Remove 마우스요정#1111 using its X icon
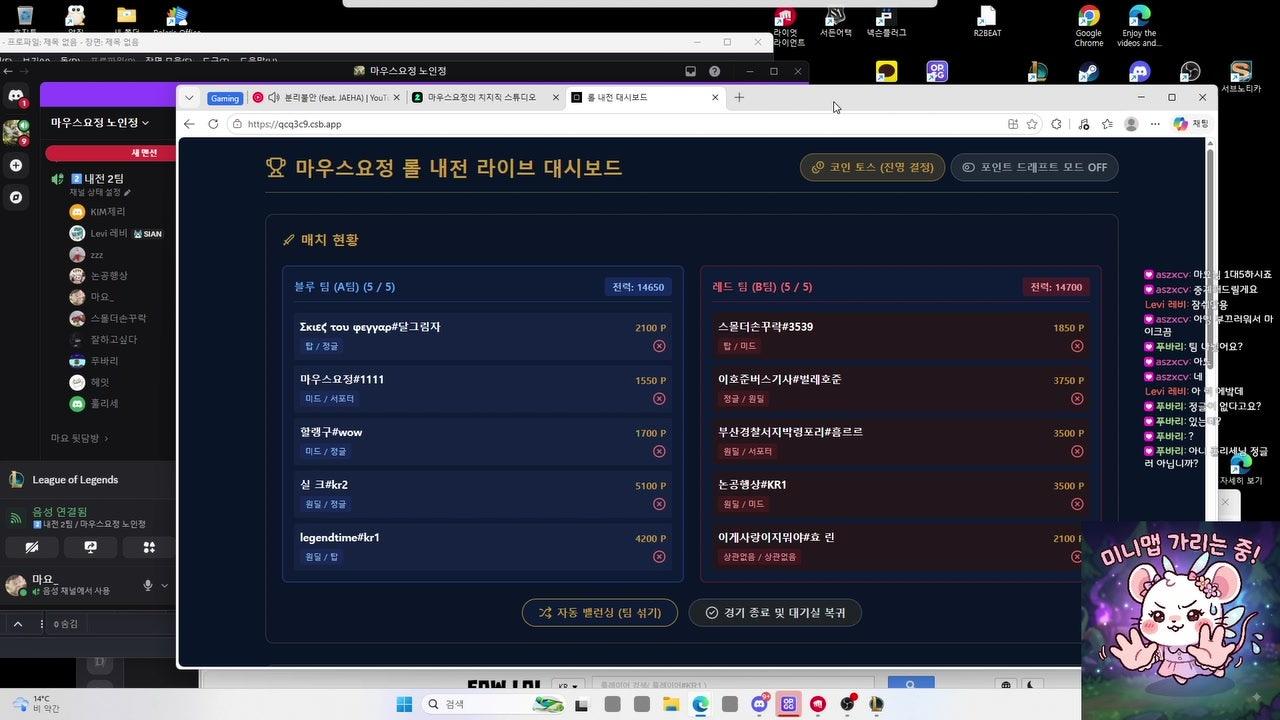Viewport: 1280px width, 720px height. [x=659, y=399]
